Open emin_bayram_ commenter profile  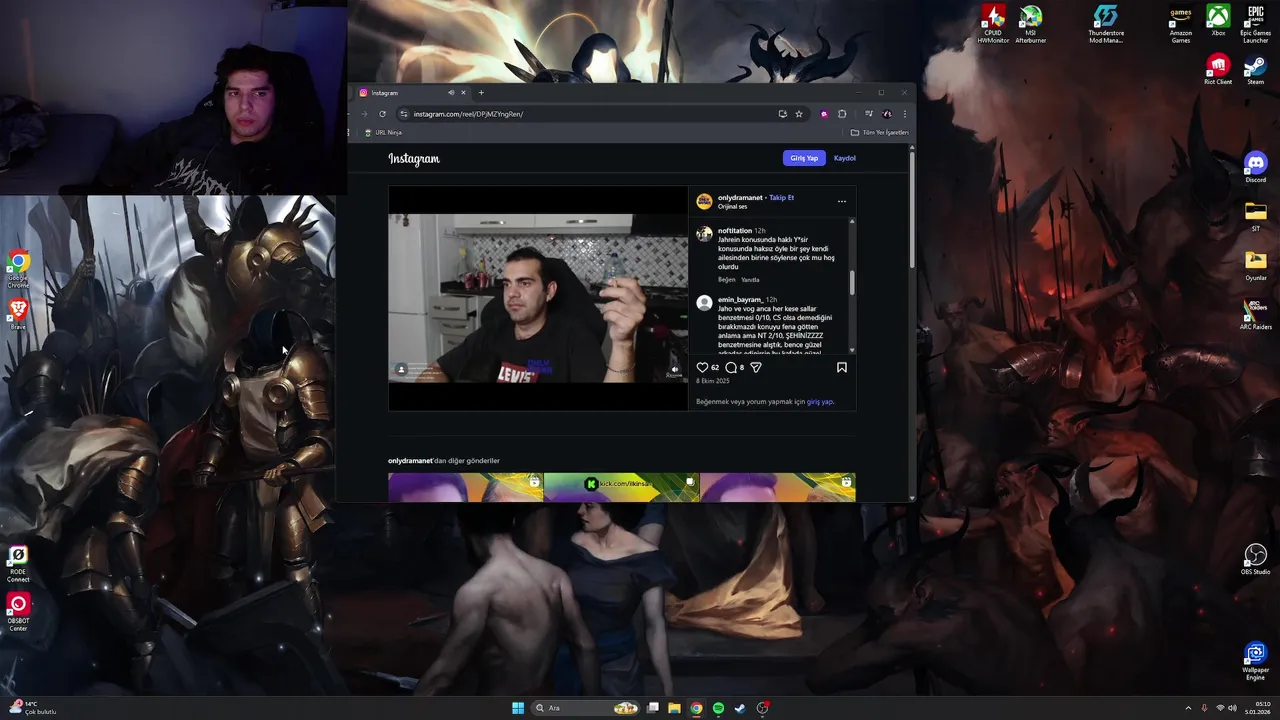click(x=740, y=300)
